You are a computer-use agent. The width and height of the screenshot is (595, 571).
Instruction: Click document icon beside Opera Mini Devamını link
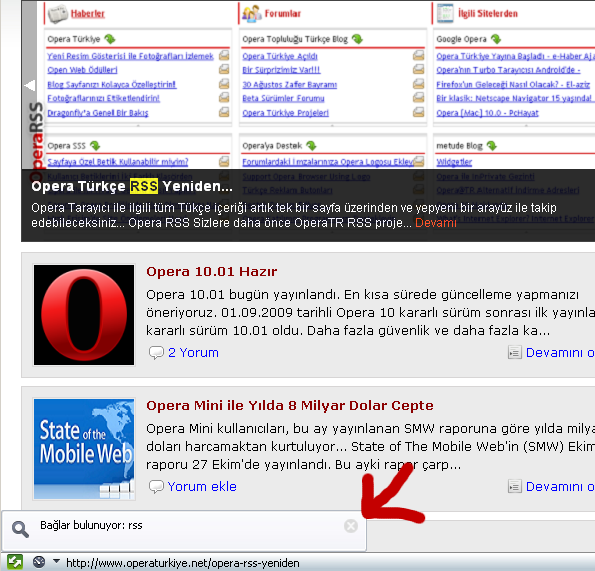click(515, 486)
